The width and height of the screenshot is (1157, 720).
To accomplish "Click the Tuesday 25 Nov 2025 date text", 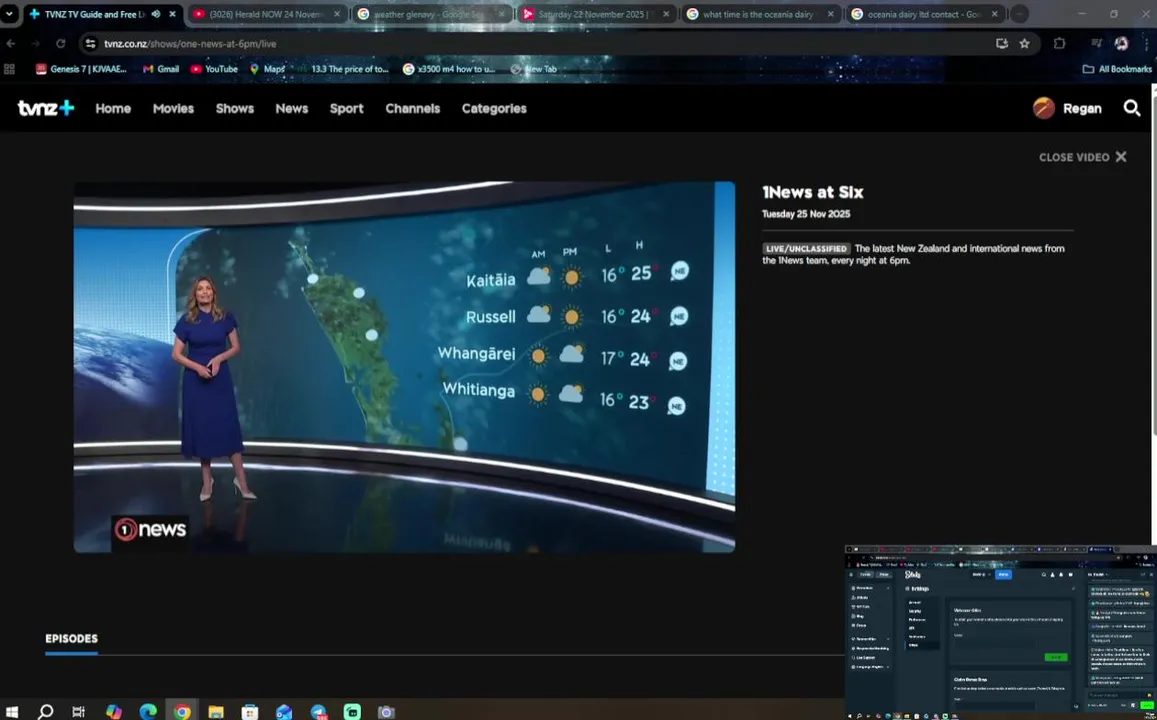I will pyautogui.click(x=806, y=214).
